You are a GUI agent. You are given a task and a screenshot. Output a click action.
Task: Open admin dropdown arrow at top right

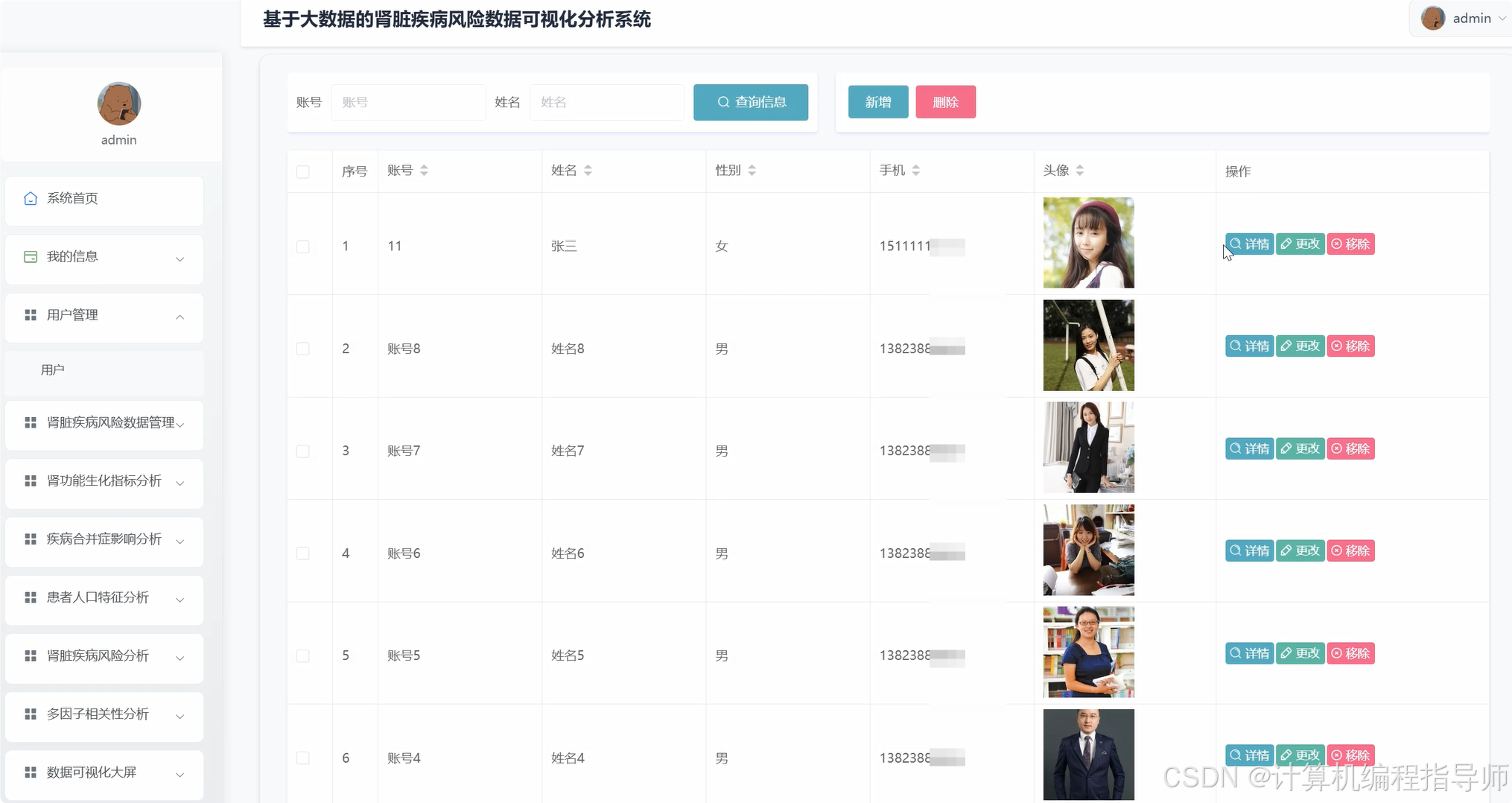click(1502, 19)
